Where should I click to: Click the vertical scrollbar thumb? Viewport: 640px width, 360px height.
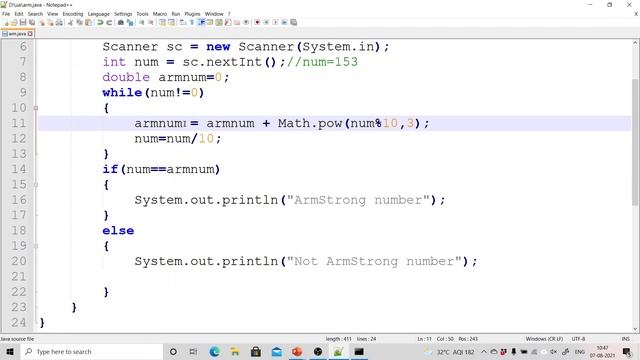click(x=636, y=142)
